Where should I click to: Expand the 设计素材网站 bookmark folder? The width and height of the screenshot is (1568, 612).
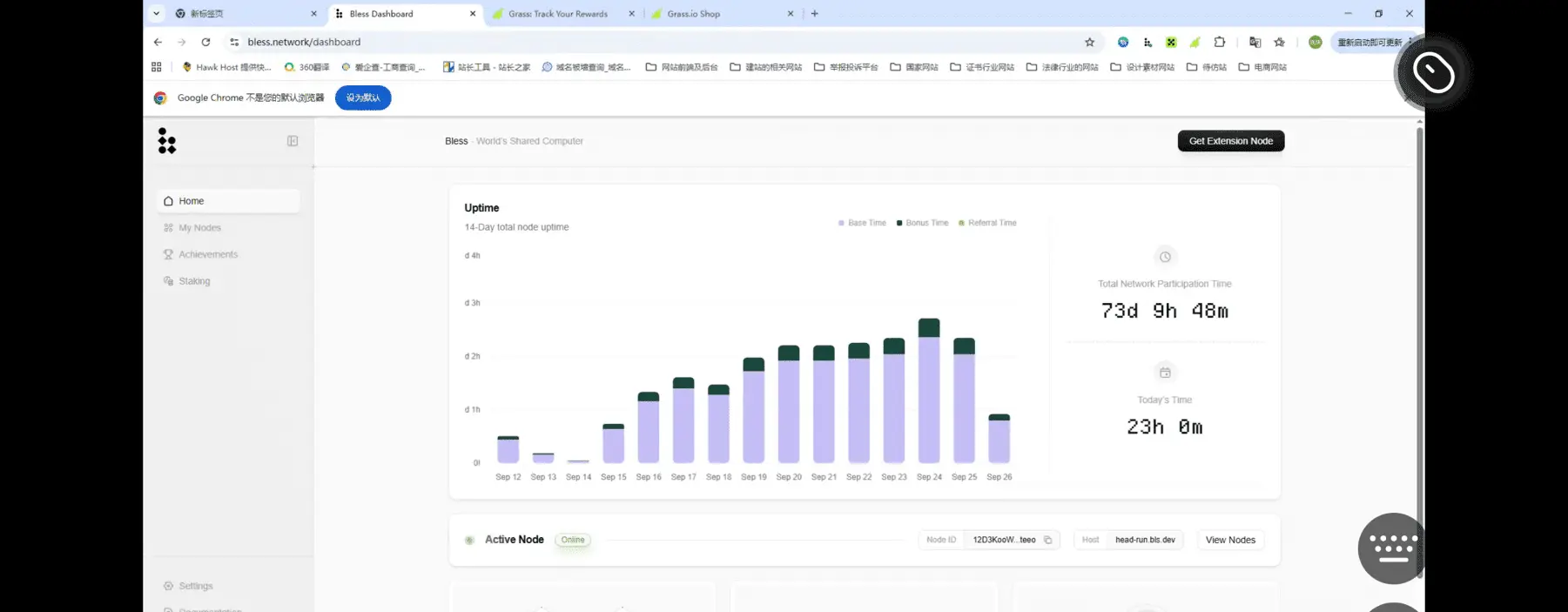click(1142, 67)
